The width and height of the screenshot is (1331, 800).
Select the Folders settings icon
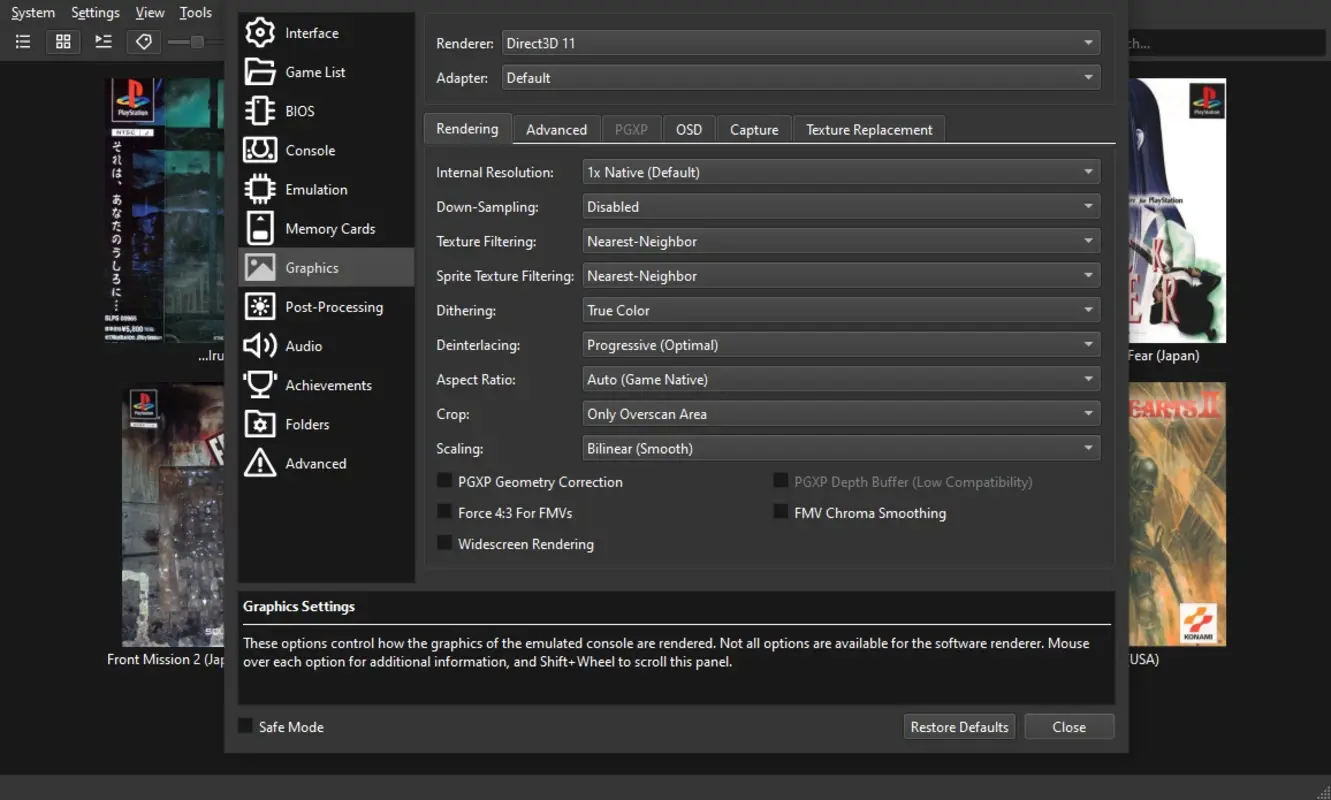pyautogui.click(x=305, y=423)
